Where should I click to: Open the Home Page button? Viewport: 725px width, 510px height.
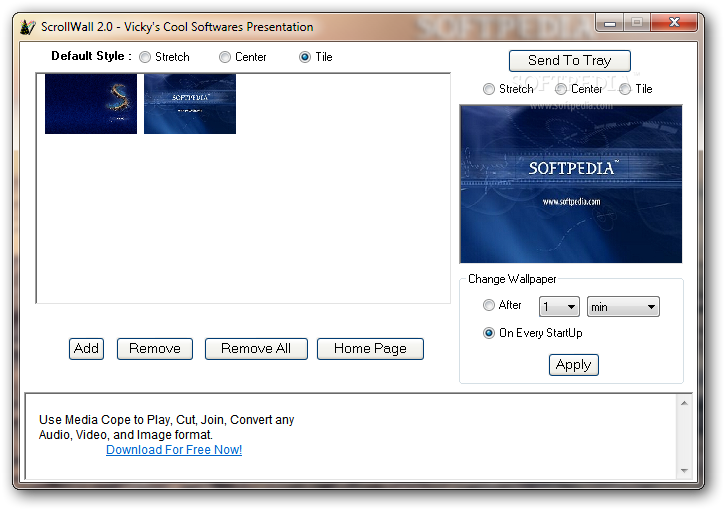coord(370,349)
